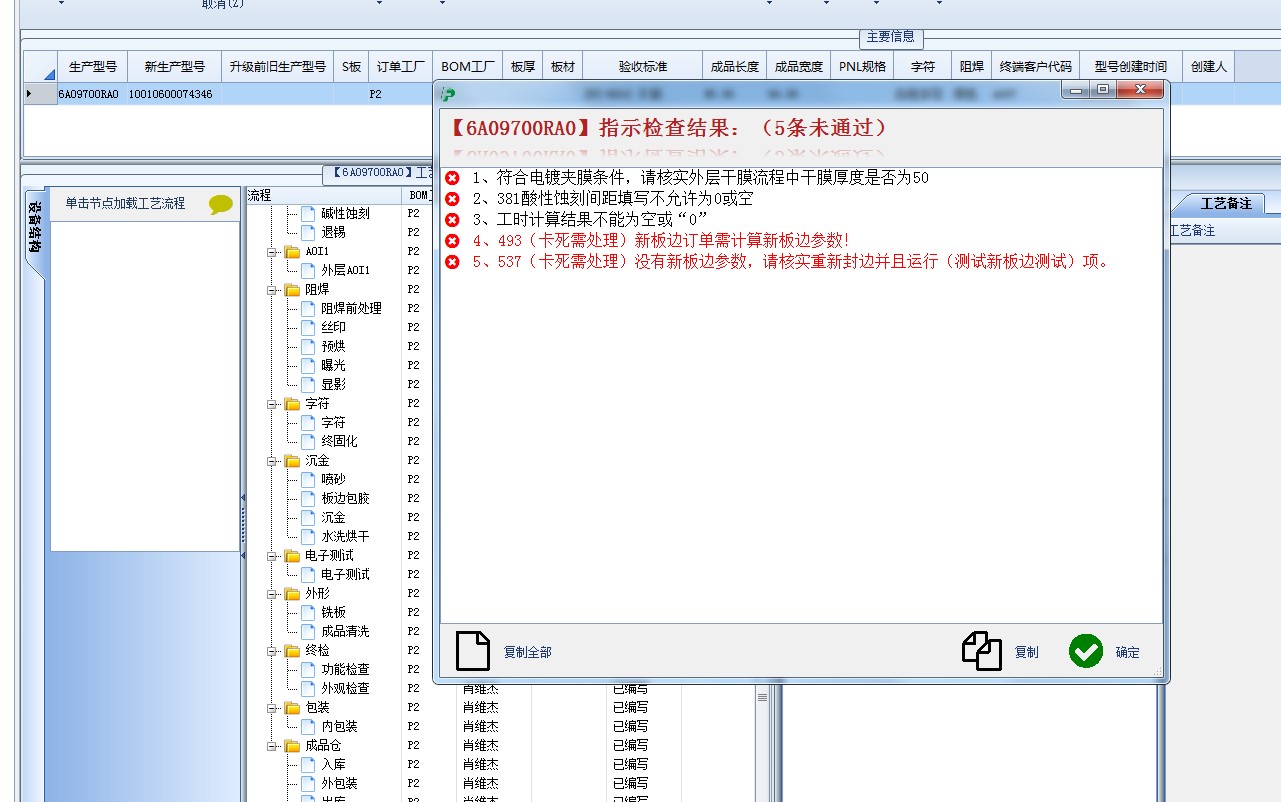Click the error icon beside message 3 about 工时计算结果

[452, 220]
